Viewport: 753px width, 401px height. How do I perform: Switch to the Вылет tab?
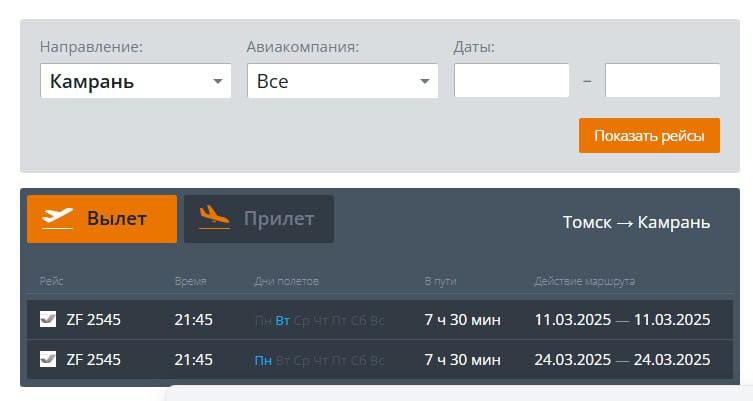tap(102, 218)
